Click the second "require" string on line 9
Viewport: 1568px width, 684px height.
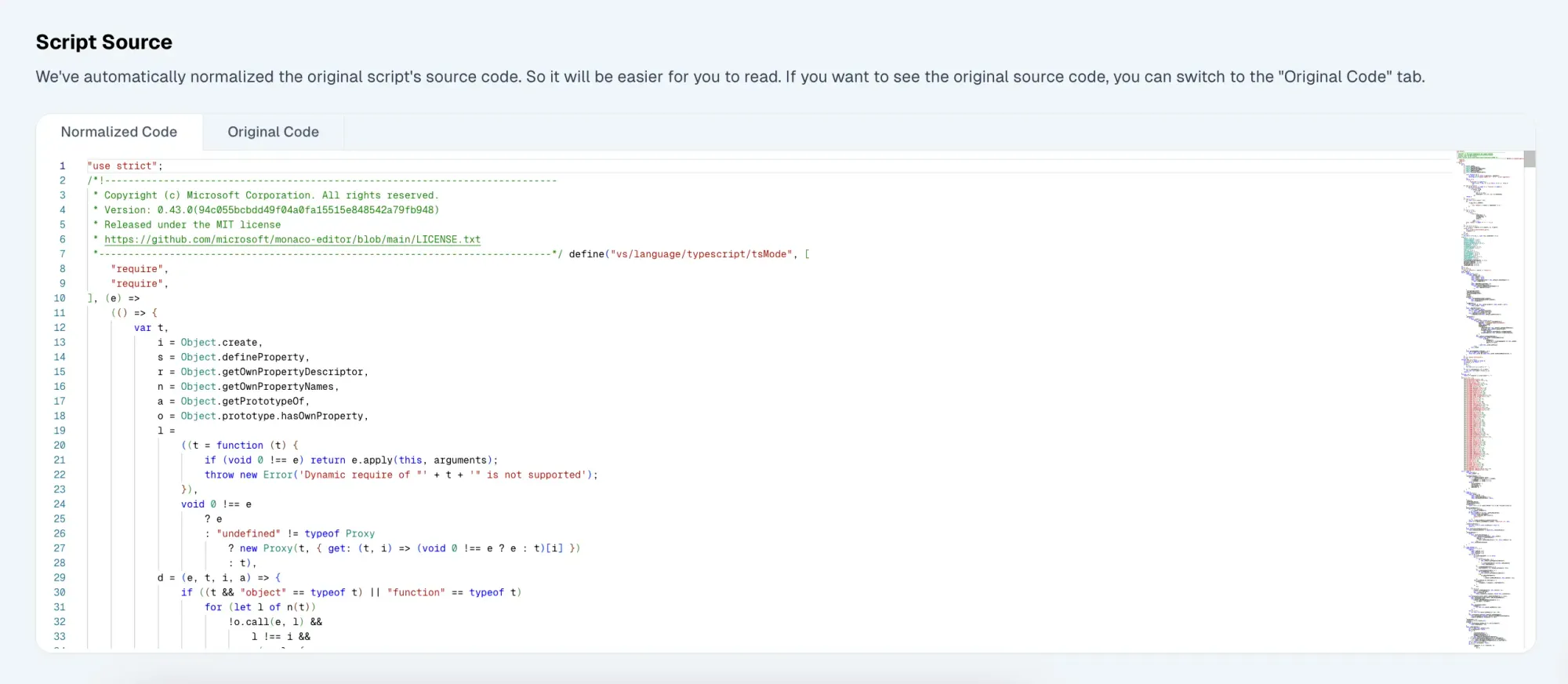140,283
